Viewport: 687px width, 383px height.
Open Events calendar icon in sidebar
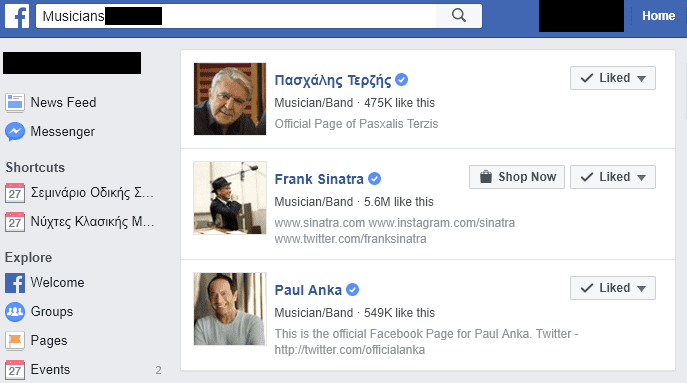pyautogui.click(x=15, y=370)
